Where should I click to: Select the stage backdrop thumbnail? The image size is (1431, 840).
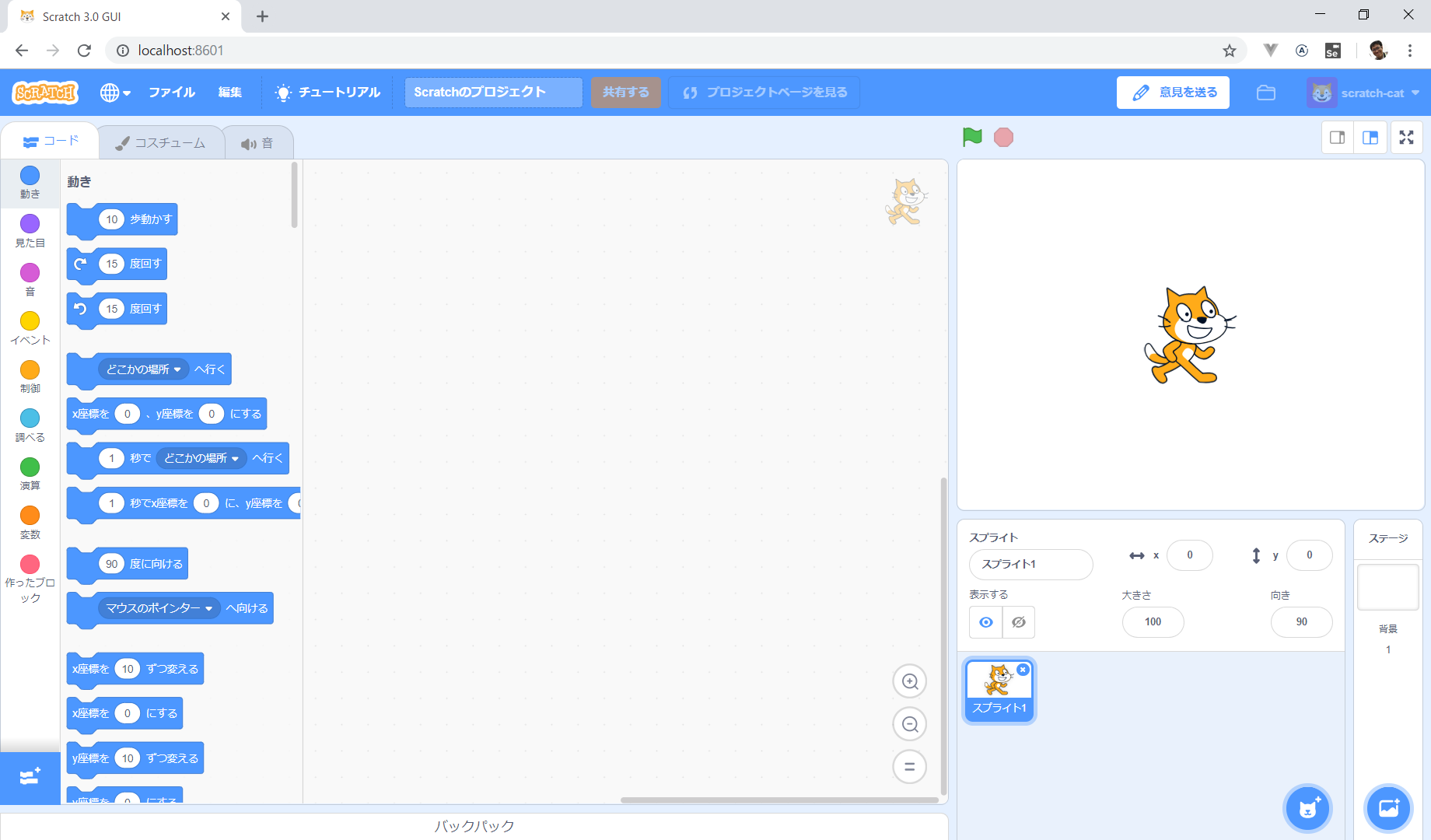(x=1388, y=587)
